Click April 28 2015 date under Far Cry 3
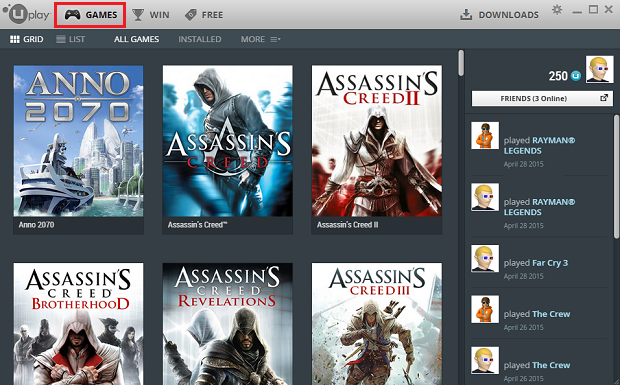The width and height of the screenshot is (620, 385). click(524, 276)
